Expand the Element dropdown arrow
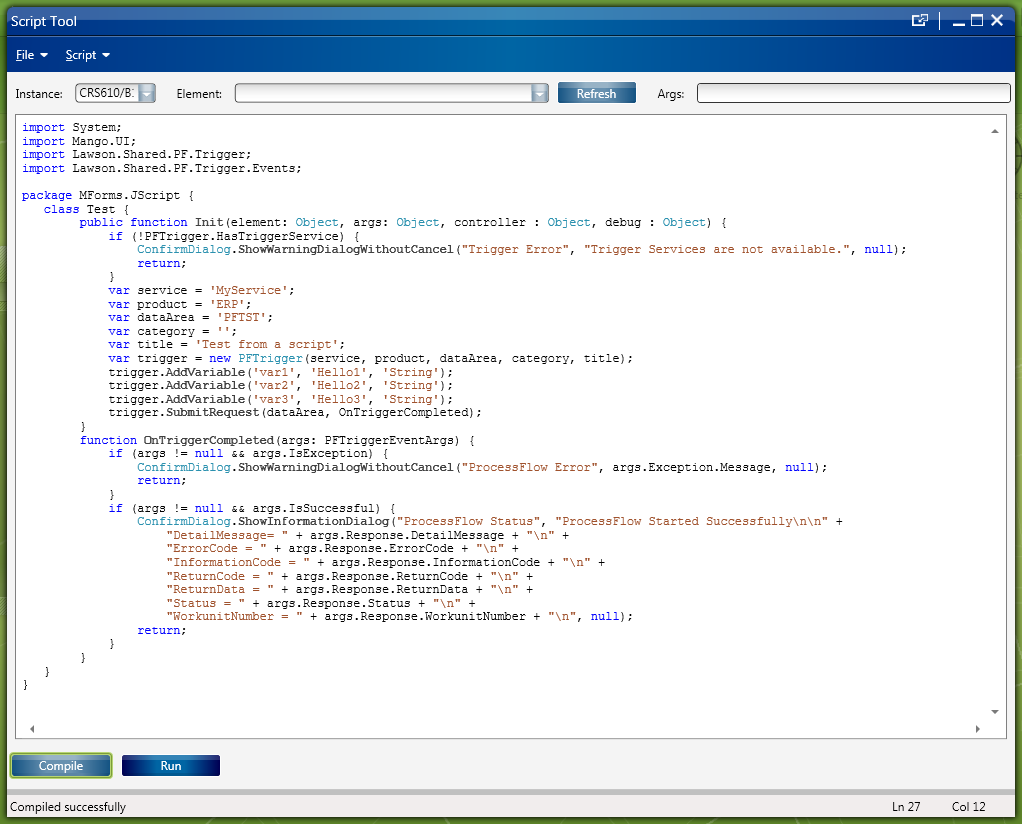The height and width of the screenshot is (824, 1022). 540,94
